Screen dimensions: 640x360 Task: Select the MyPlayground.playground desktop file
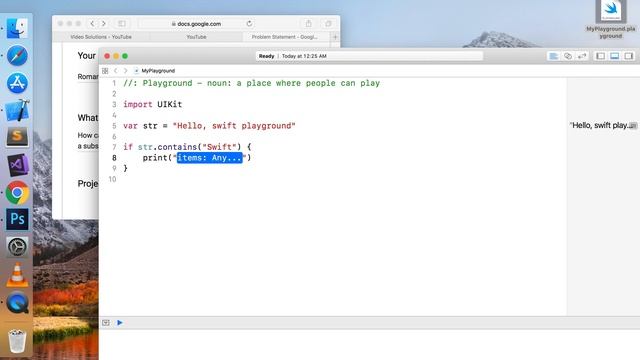[x=611, y=20]
